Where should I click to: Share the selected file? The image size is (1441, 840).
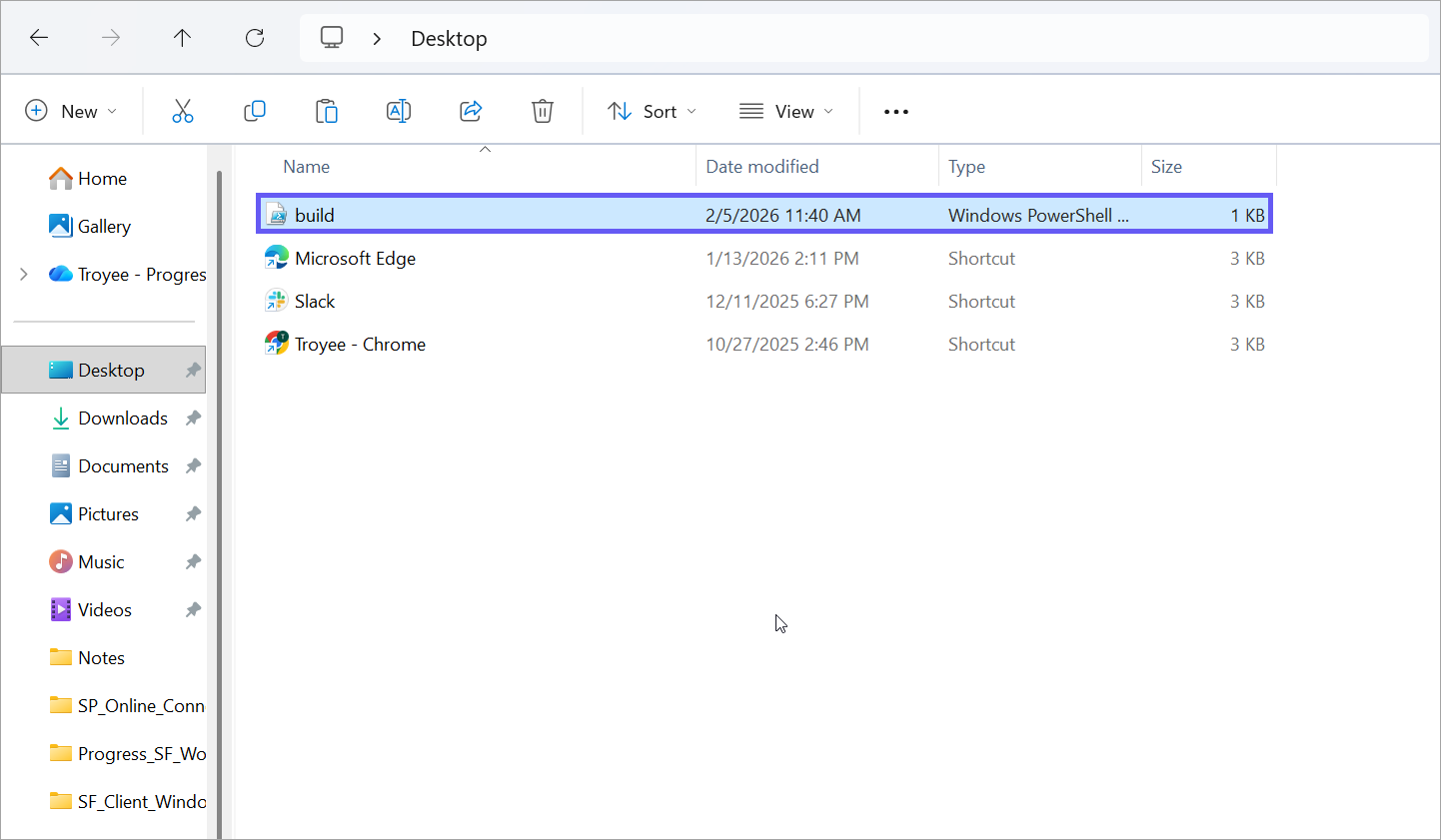click(471, 111)
